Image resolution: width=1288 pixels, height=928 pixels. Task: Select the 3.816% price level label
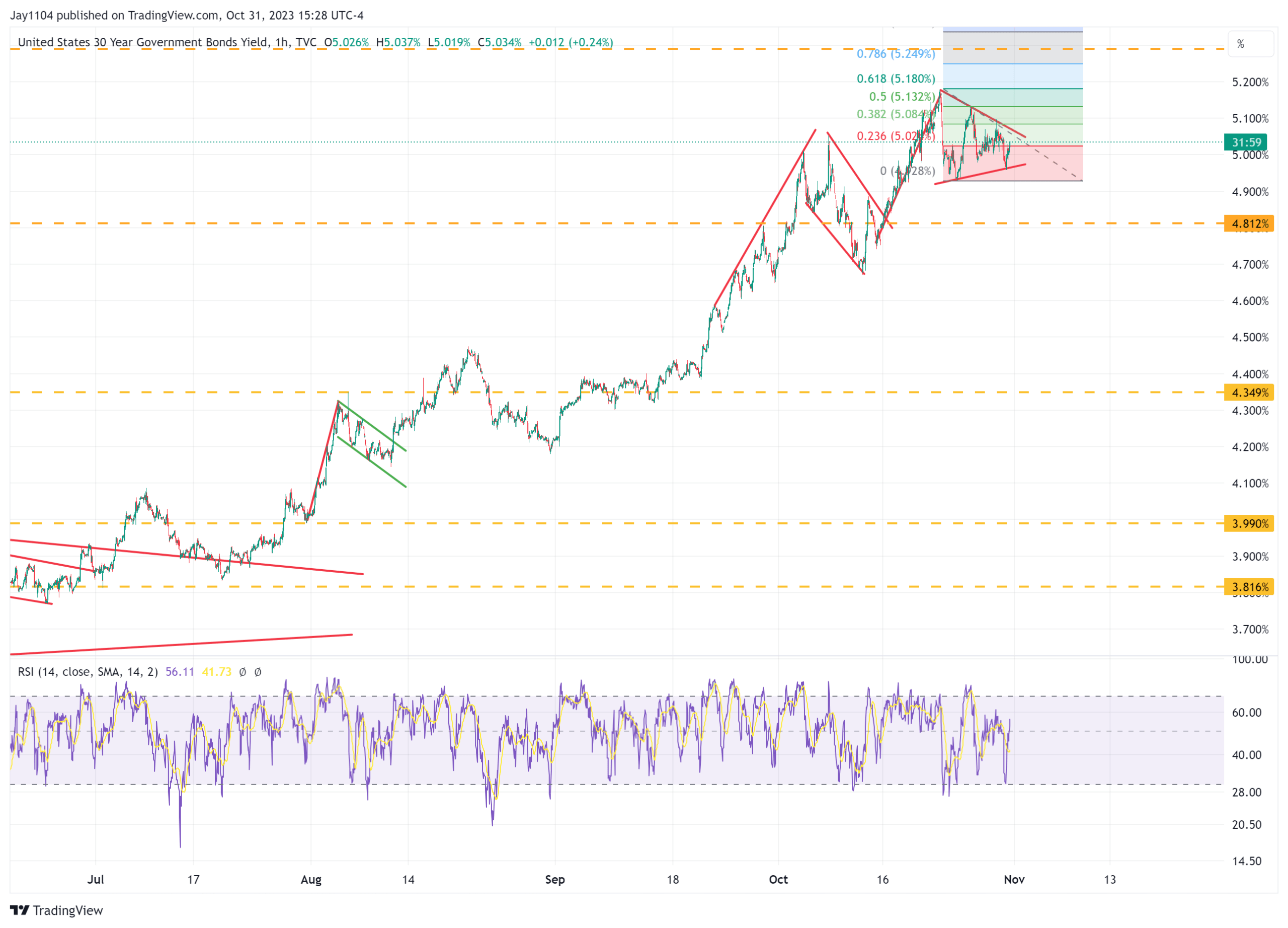(x=1249, y=587)
